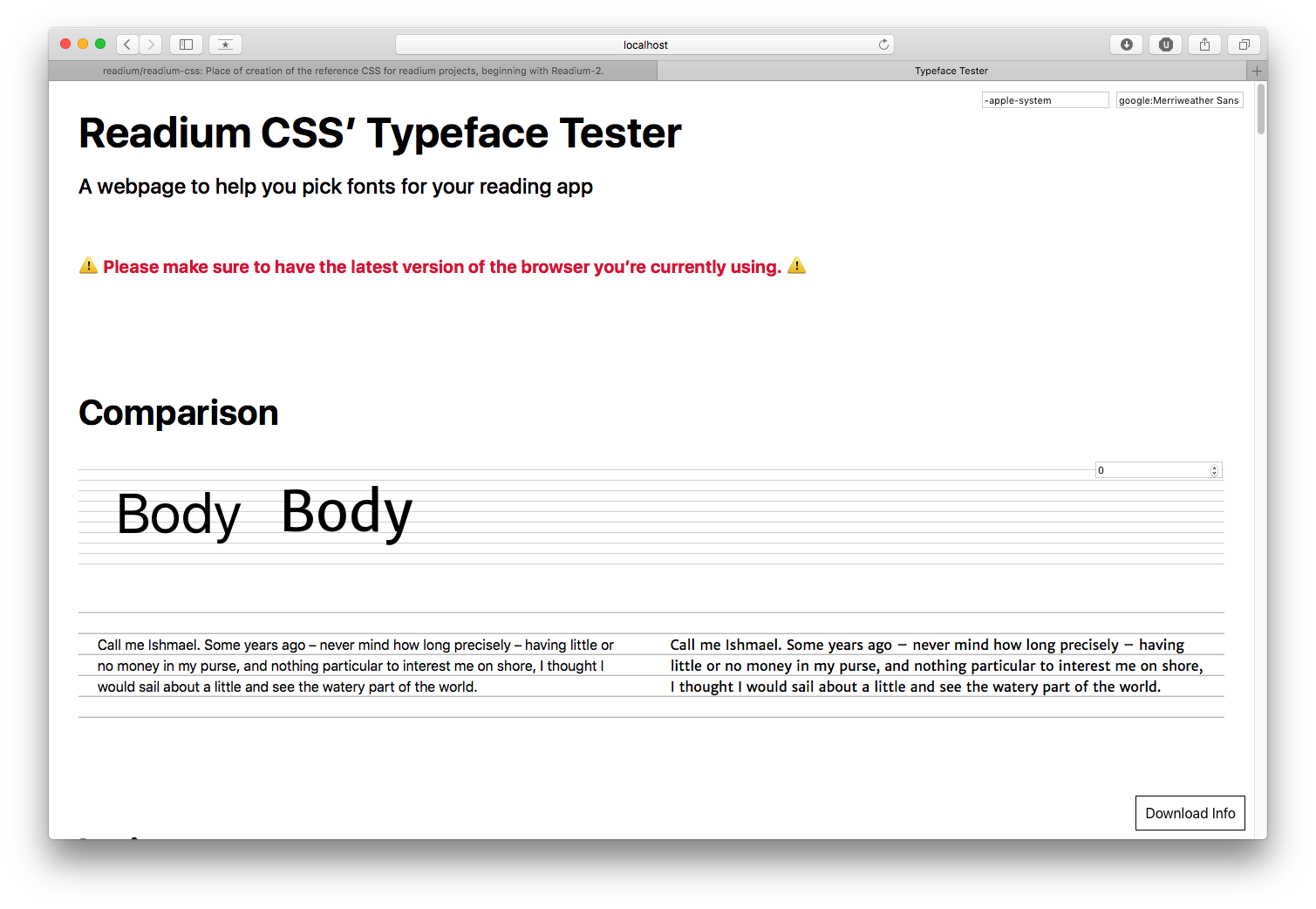Image resolution: width=1316 pixels, height=909 pixels.
Task: Go back to the previous page
Action: pos(127,44)
